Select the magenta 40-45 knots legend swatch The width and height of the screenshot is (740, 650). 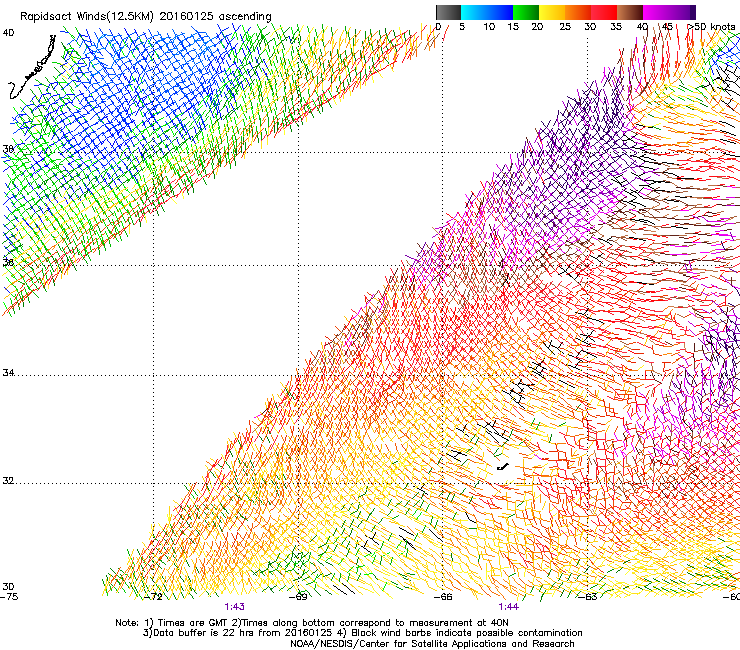point(656,12)
